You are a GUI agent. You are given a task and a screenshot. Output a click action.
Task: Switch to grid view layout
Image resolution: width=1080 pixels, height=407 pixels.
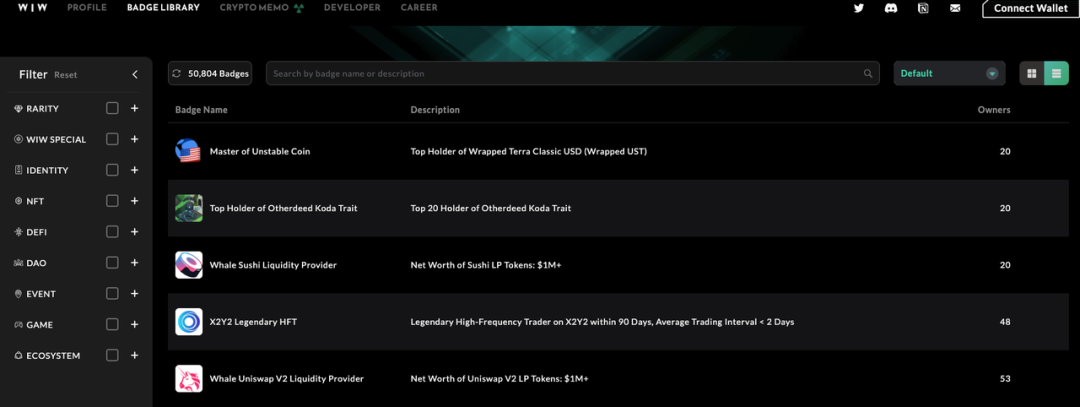click(1032, 73)
